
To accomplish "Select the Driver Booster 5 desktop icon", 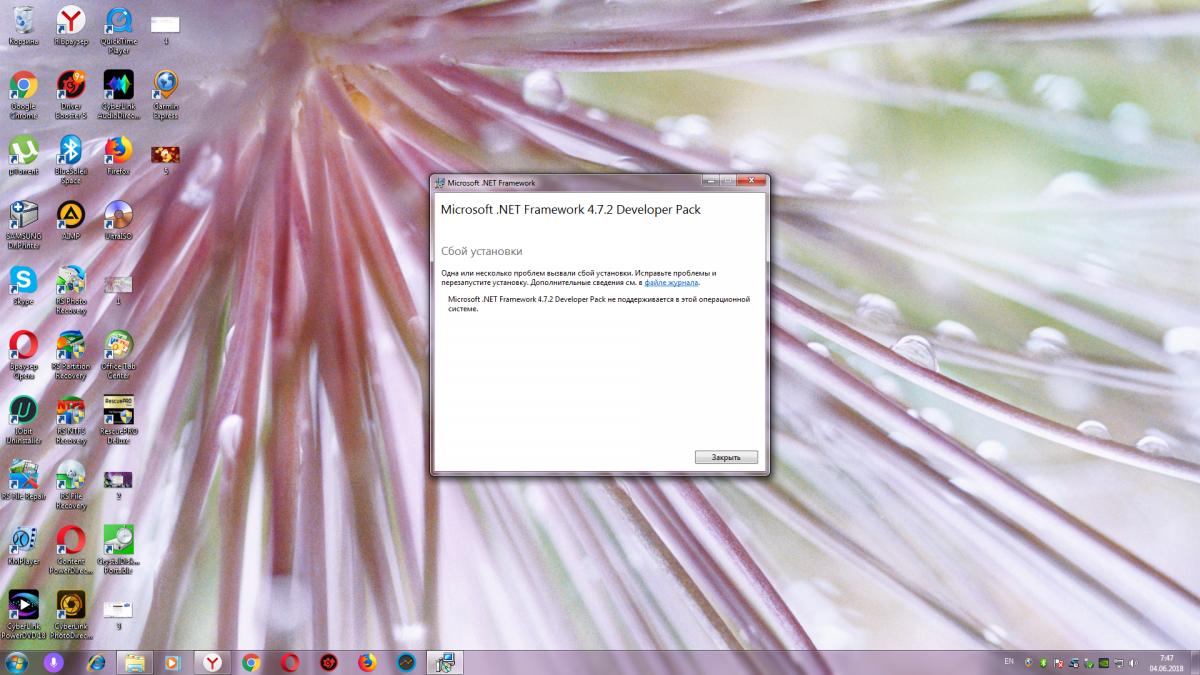I will (71, 87).
